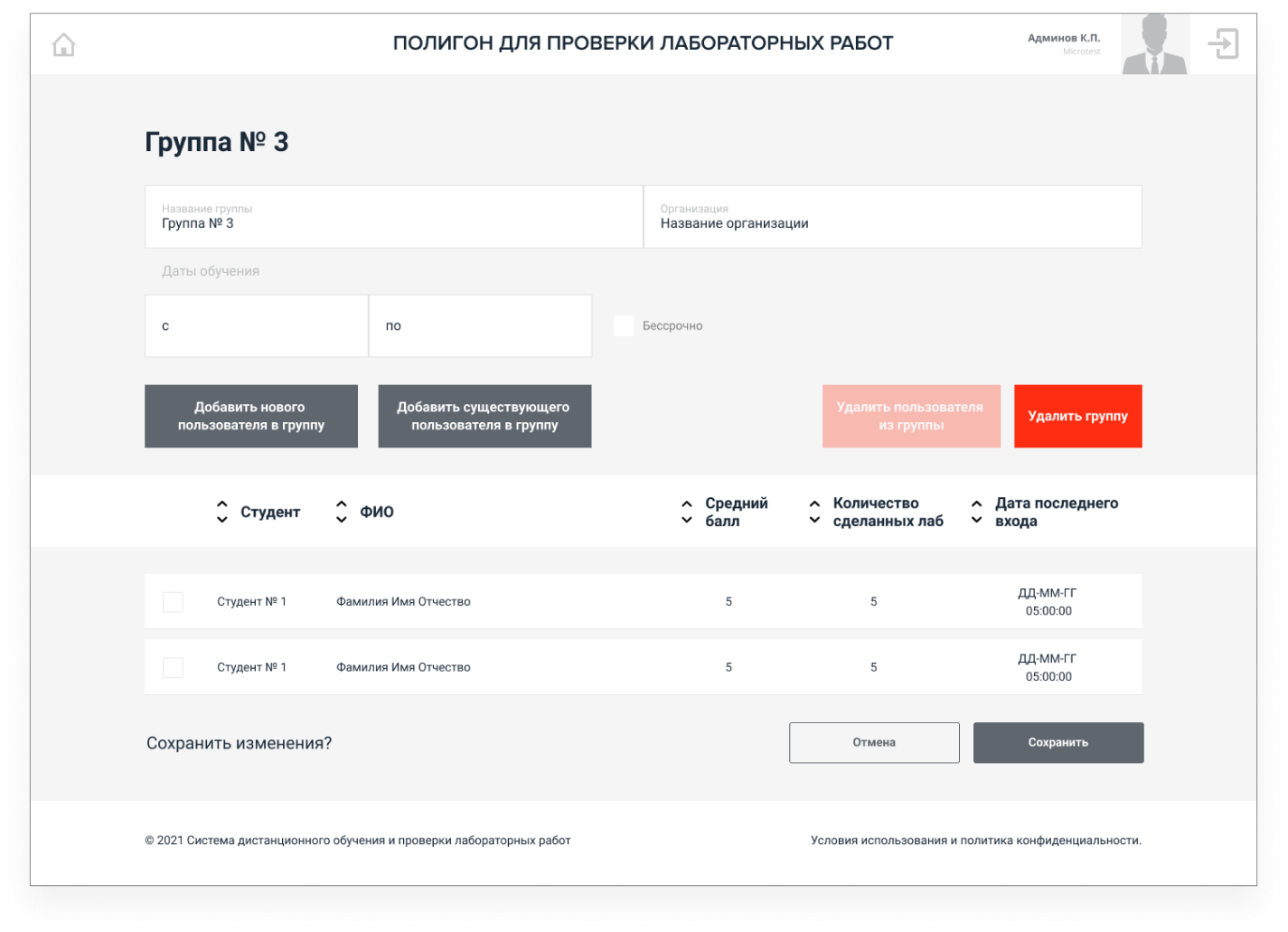This screenshot has height=932, width=1288.
Task: Click the logout exit icon
Action: (1223, 43)
